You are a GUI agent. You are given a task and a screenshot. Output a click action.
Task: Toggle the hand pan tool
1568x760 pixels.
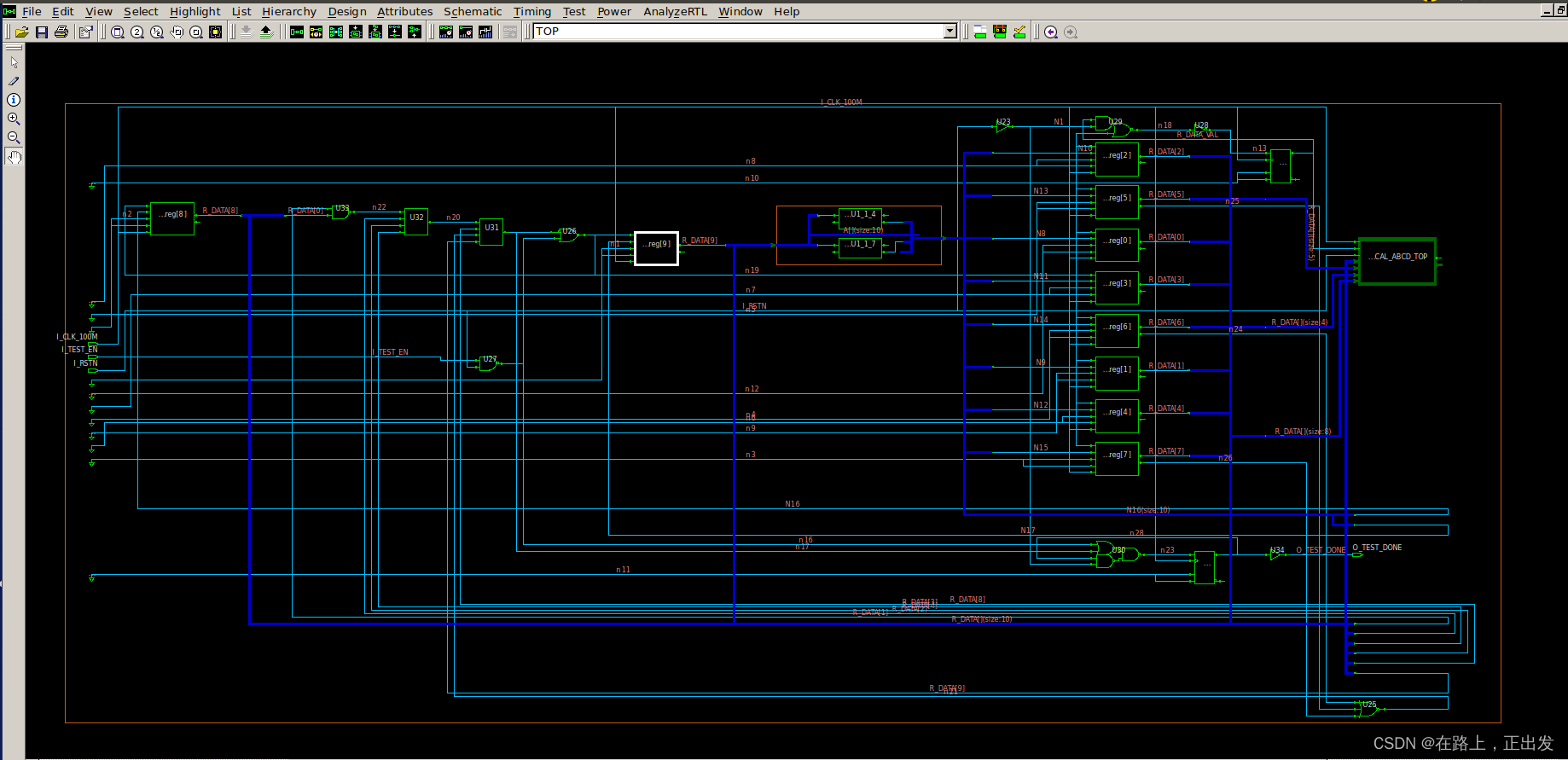click(14, 157)
